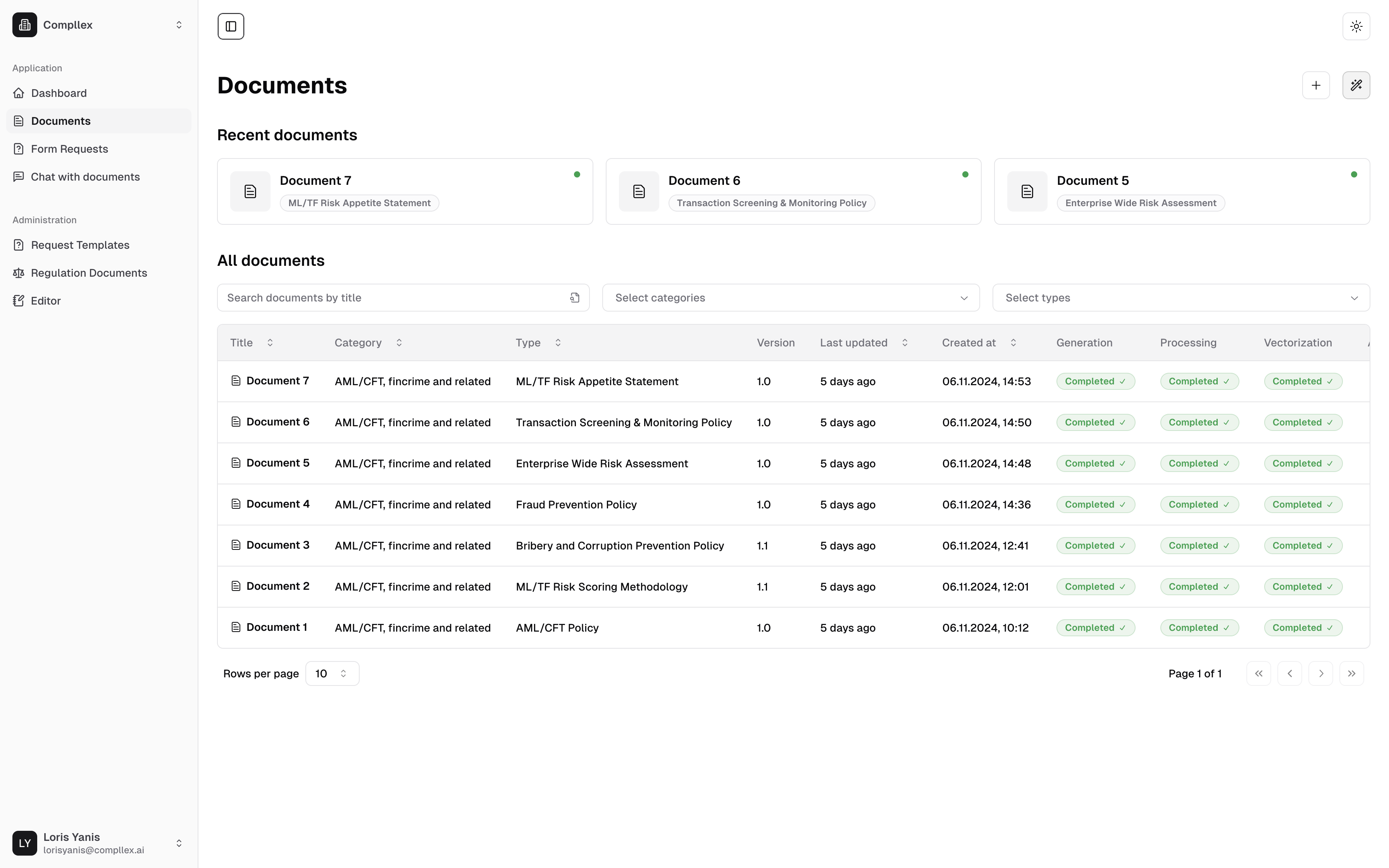The height and width of the screenshot is (868, 1389).
Task: Click the Complex logo icon
Action: point(25,25)
